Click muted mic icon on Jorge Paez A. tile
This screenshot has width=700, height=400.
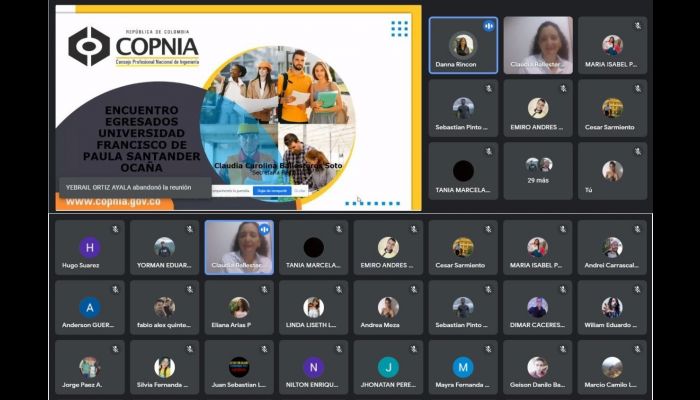[x=116, y=349]
